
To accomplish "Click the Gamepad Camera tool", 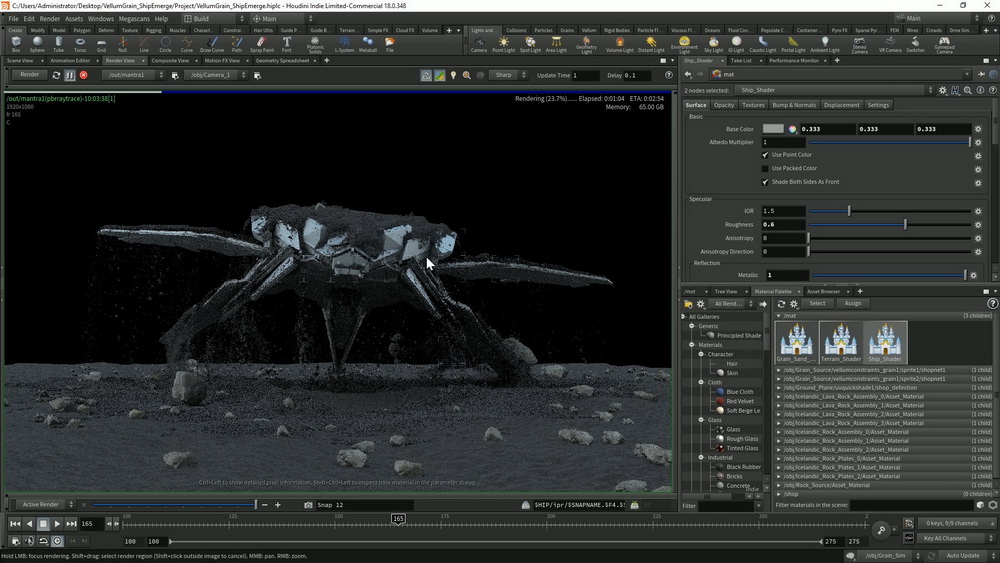I will coord(944,44).
